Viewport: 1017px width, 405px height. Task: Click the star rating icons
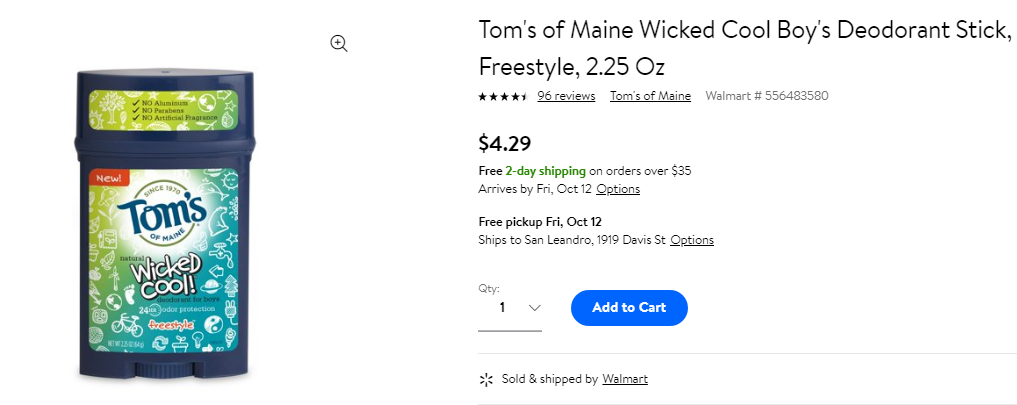point(503,97)
